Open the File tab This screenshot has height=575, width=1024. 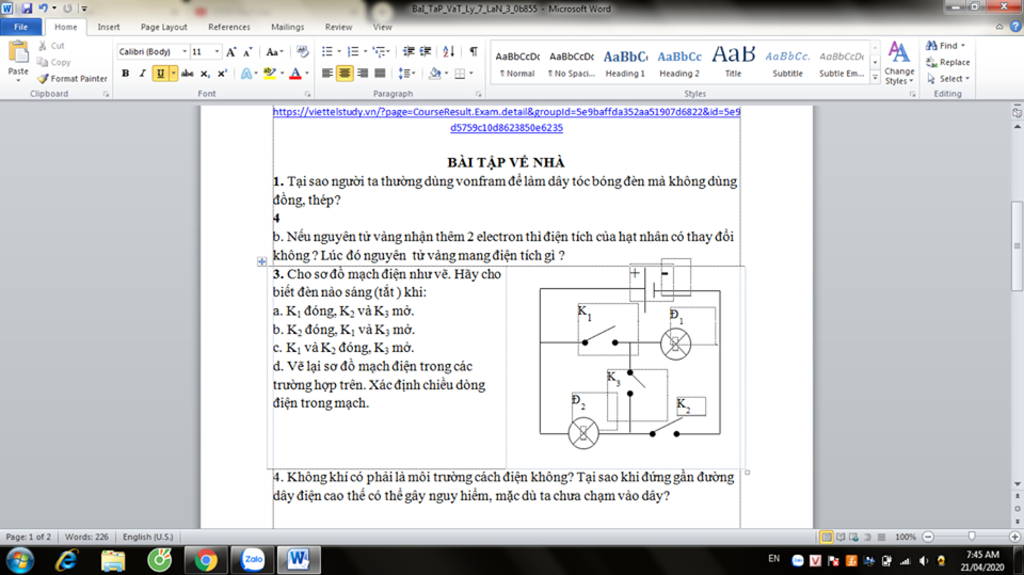(21, 27)
